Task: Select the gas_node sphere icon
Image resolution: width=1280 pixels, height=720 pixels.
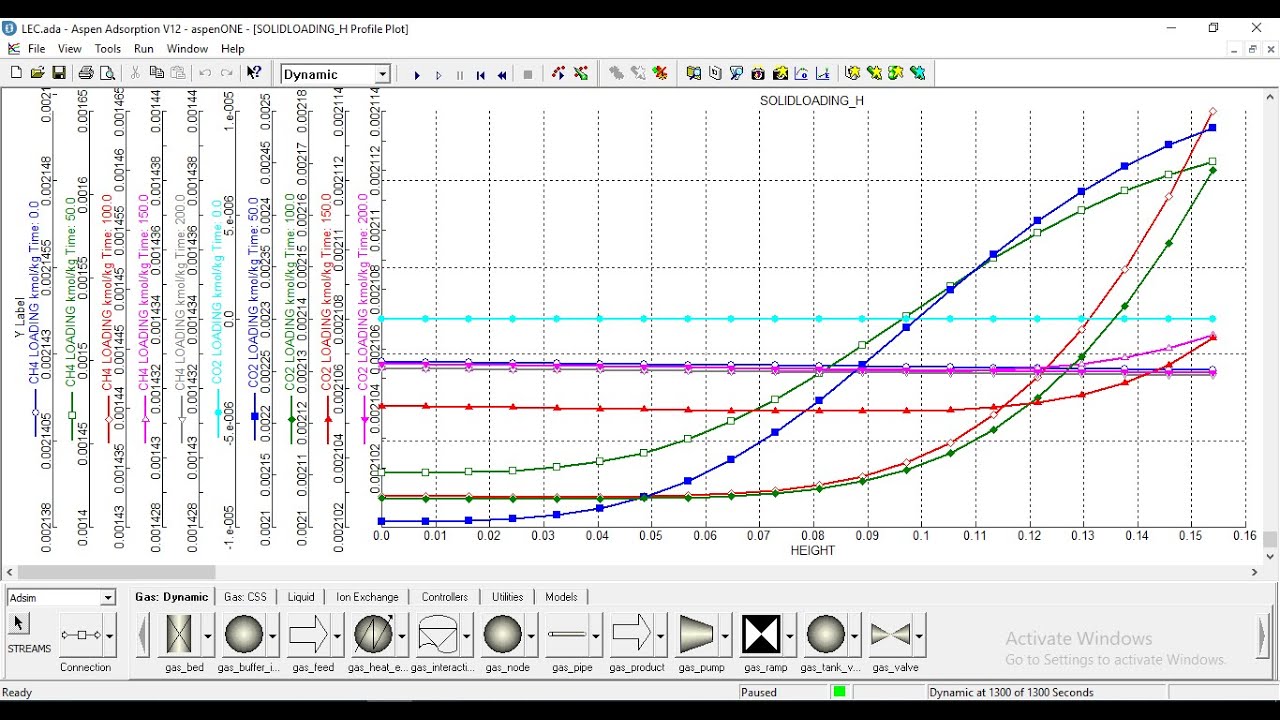Action: 502,635
